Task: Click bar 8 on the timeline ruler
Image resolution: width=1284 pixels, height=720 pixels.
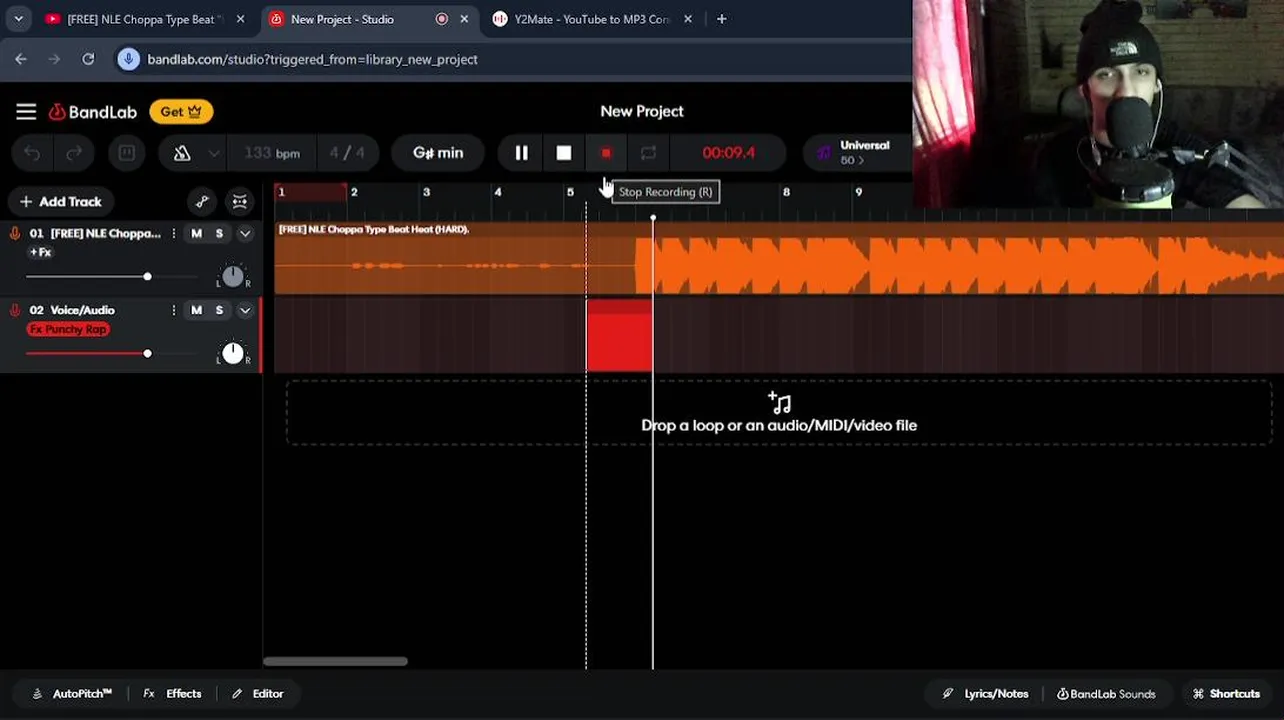Action: pyautogui.click(x=786, y=192)
